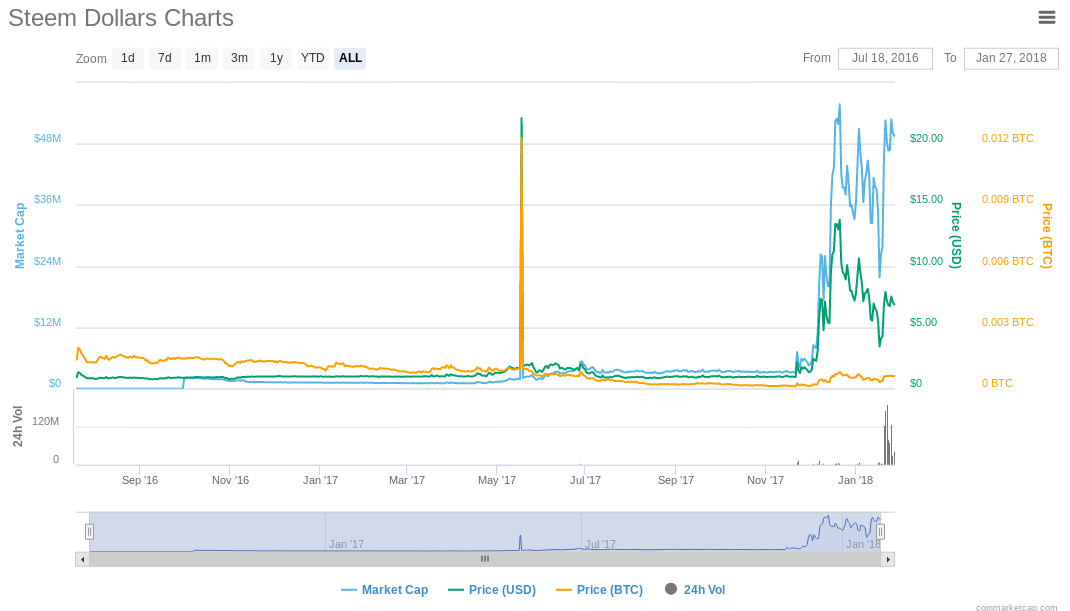
Task: Open the chart context hamburger menu
Action: click(x=1047, y=18)
